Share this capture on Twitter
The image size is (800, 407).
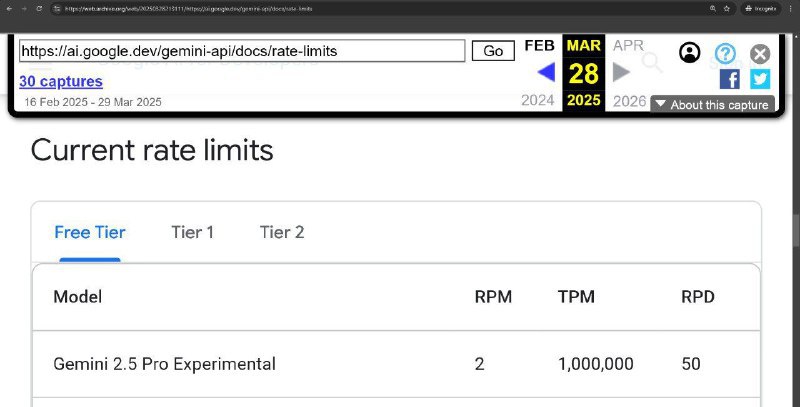(760, 79)
